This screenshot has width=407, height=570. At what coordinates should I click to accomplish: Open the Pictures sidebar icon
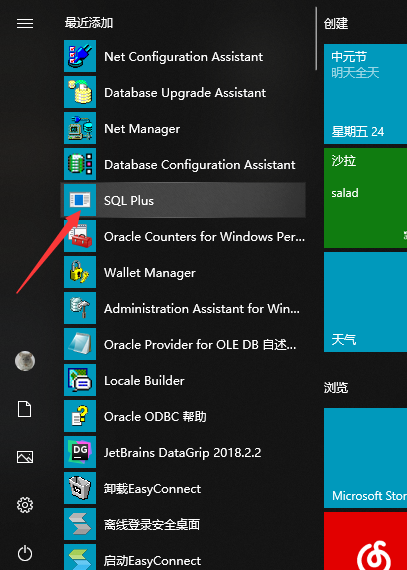[x=25, y=457]
